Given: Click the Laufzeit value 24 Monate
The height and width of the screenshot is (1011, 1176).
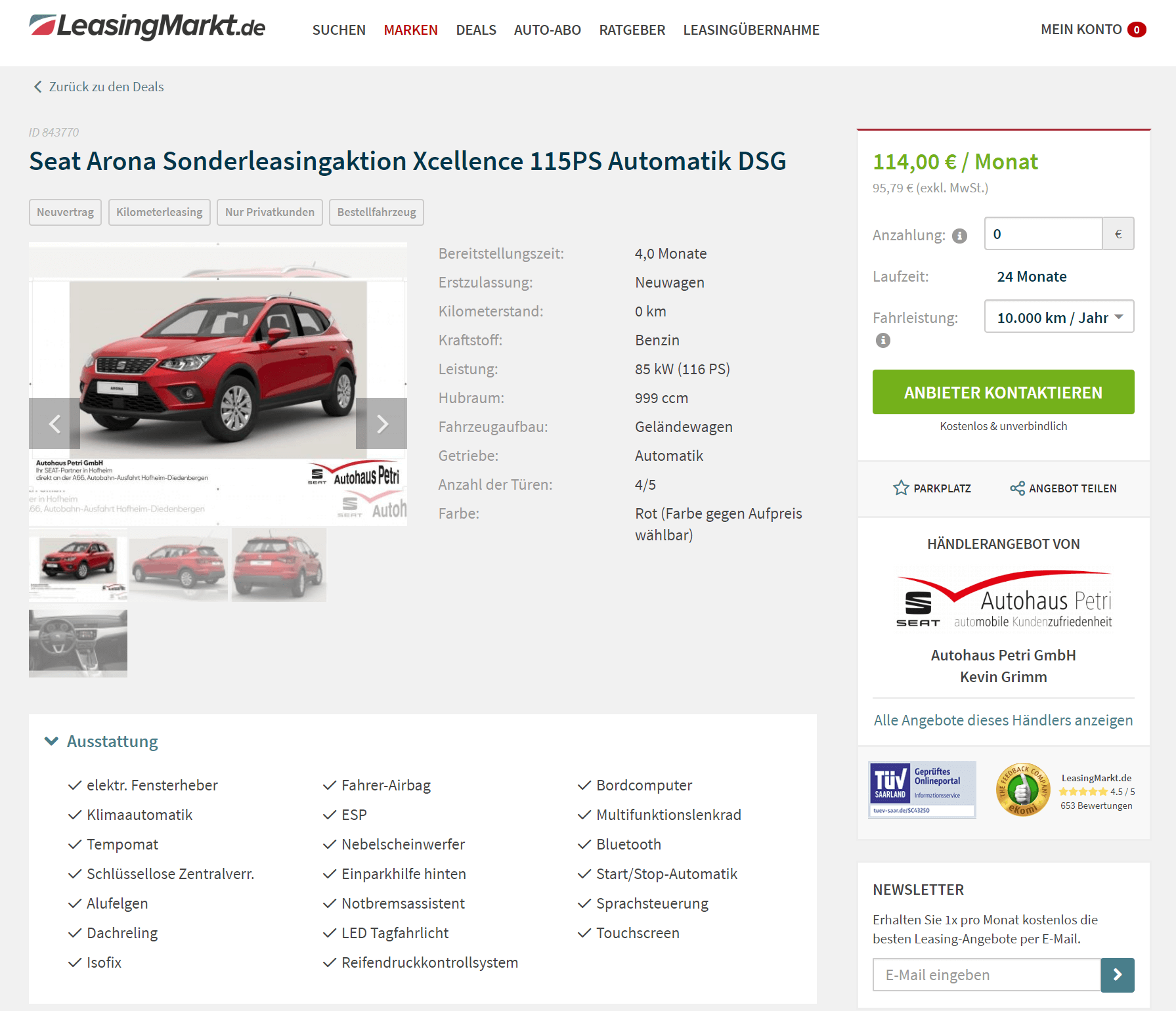Looking at the screenshot, I should pos(1032,276).
